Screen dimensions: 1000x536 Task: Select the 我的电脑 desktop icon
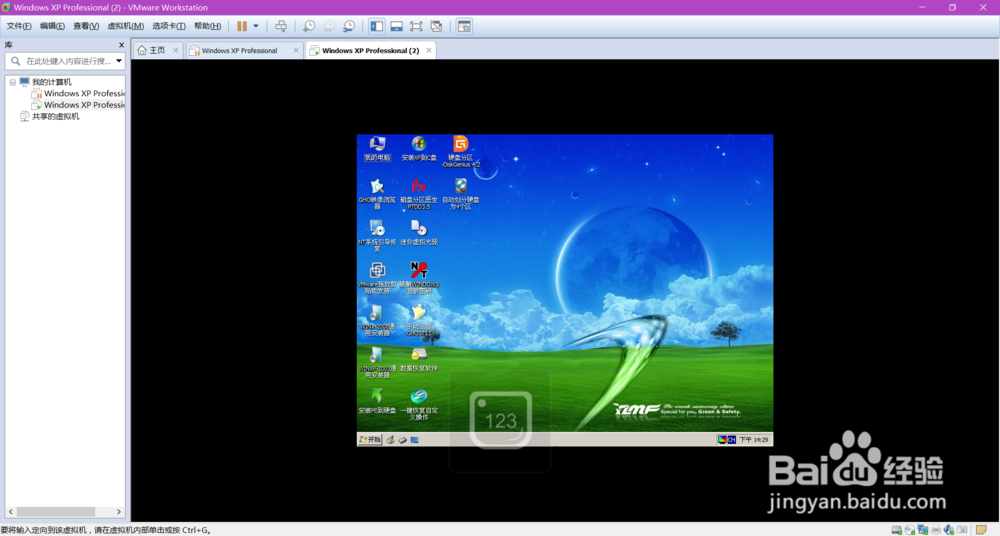(377, 149)
